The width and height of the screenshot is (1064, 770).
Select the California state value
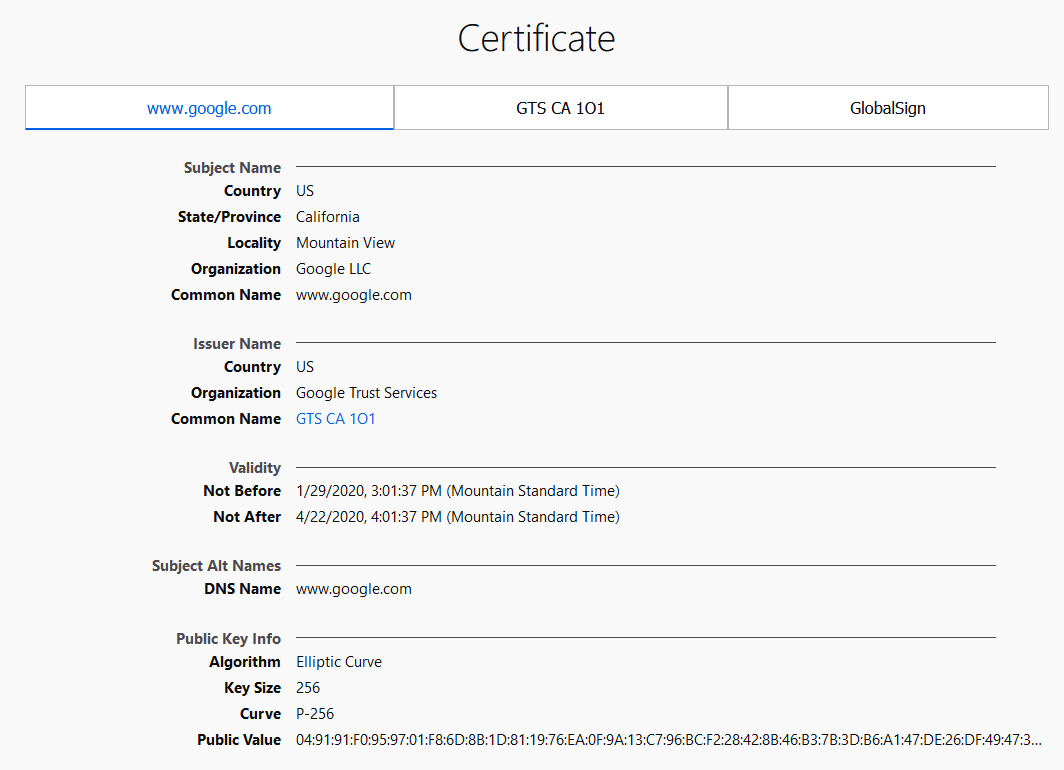[x=328, y=217]
